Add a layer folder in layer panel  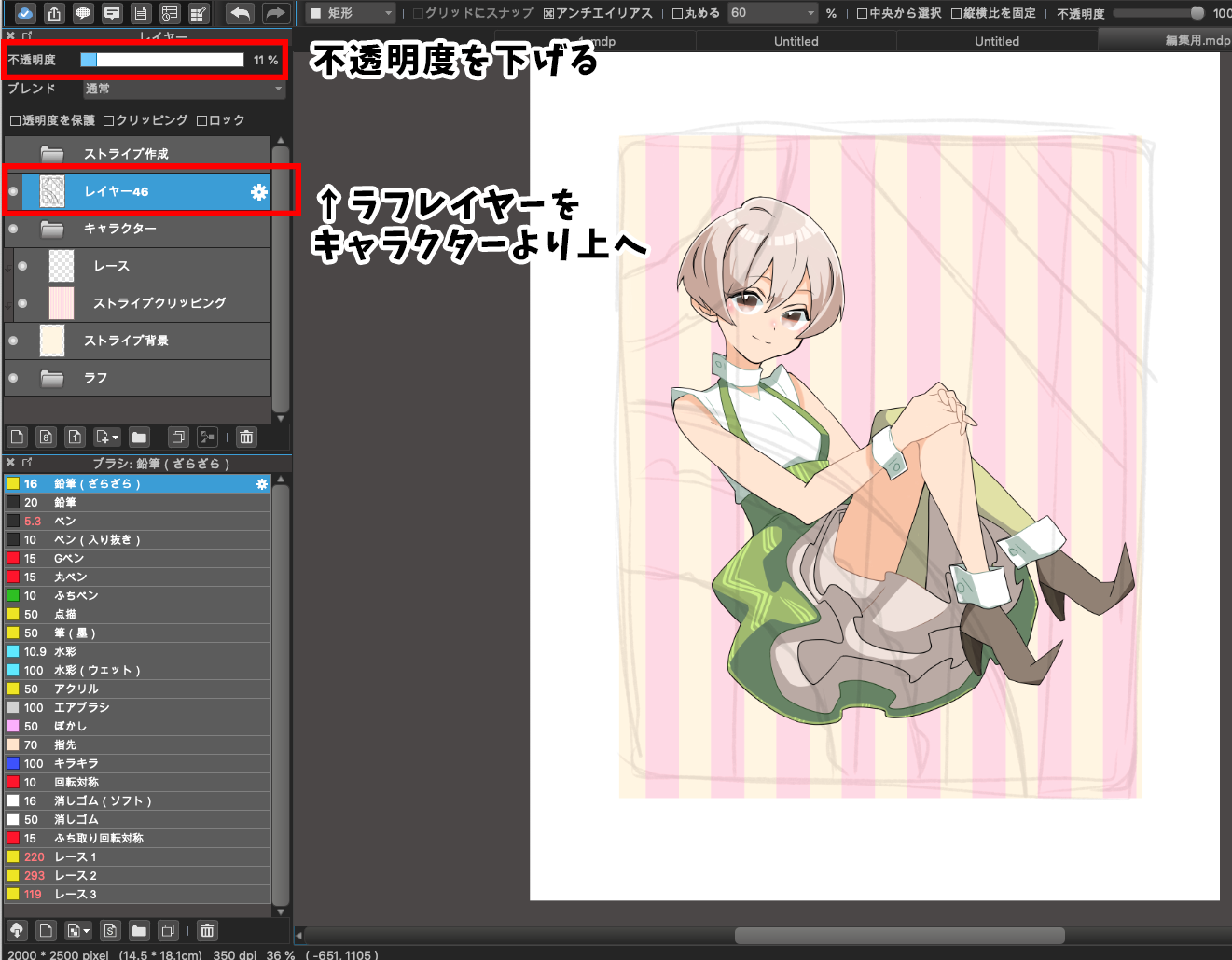coord(139,437)
